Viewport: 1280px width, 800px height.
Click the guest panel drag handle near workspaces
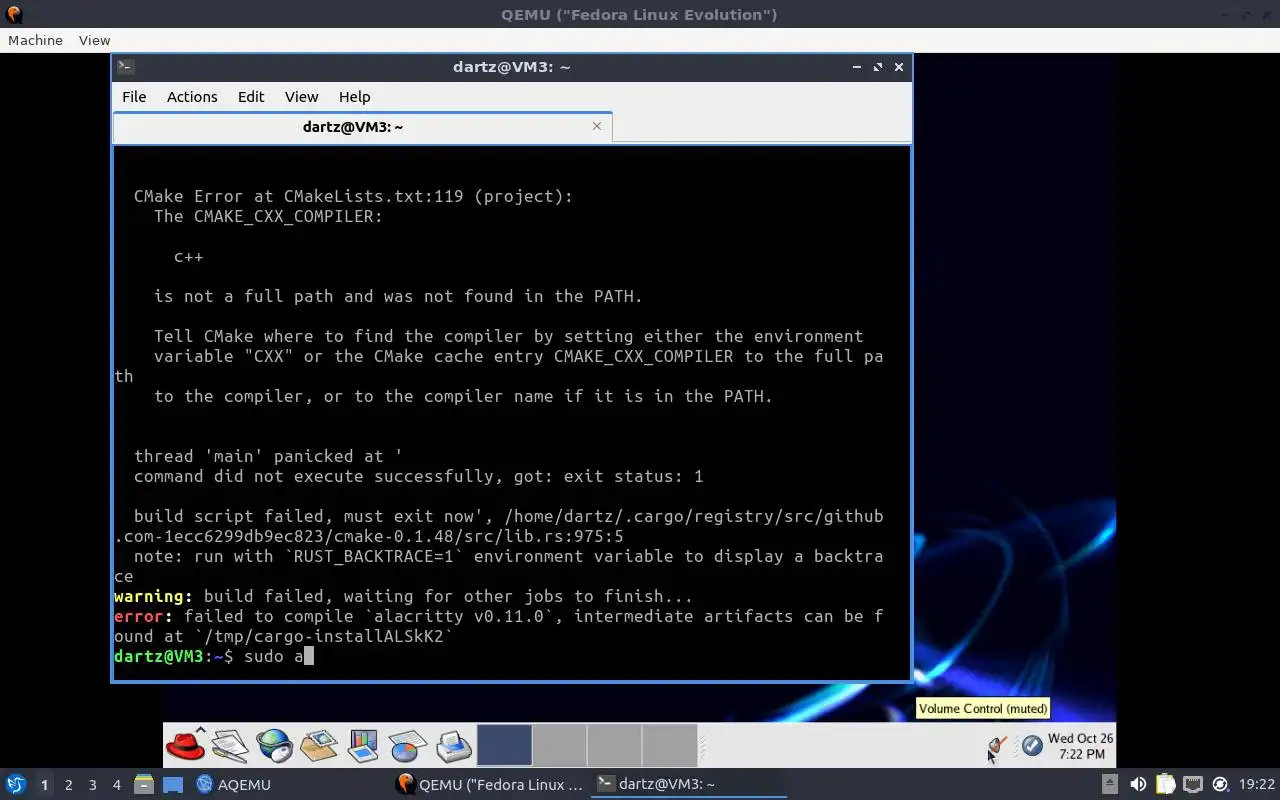coord(702,746)
